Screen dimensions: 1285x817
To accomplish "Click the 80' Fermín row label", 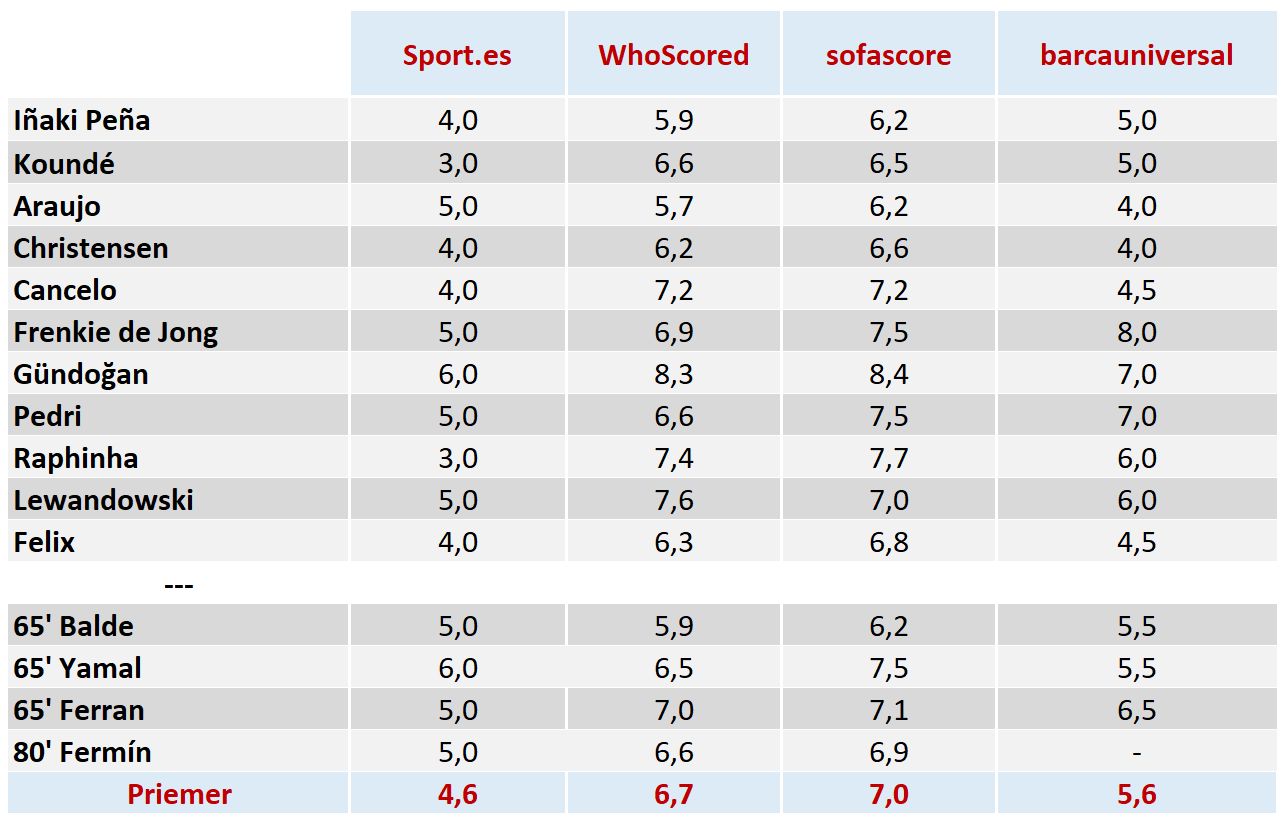I will point(83,752).
